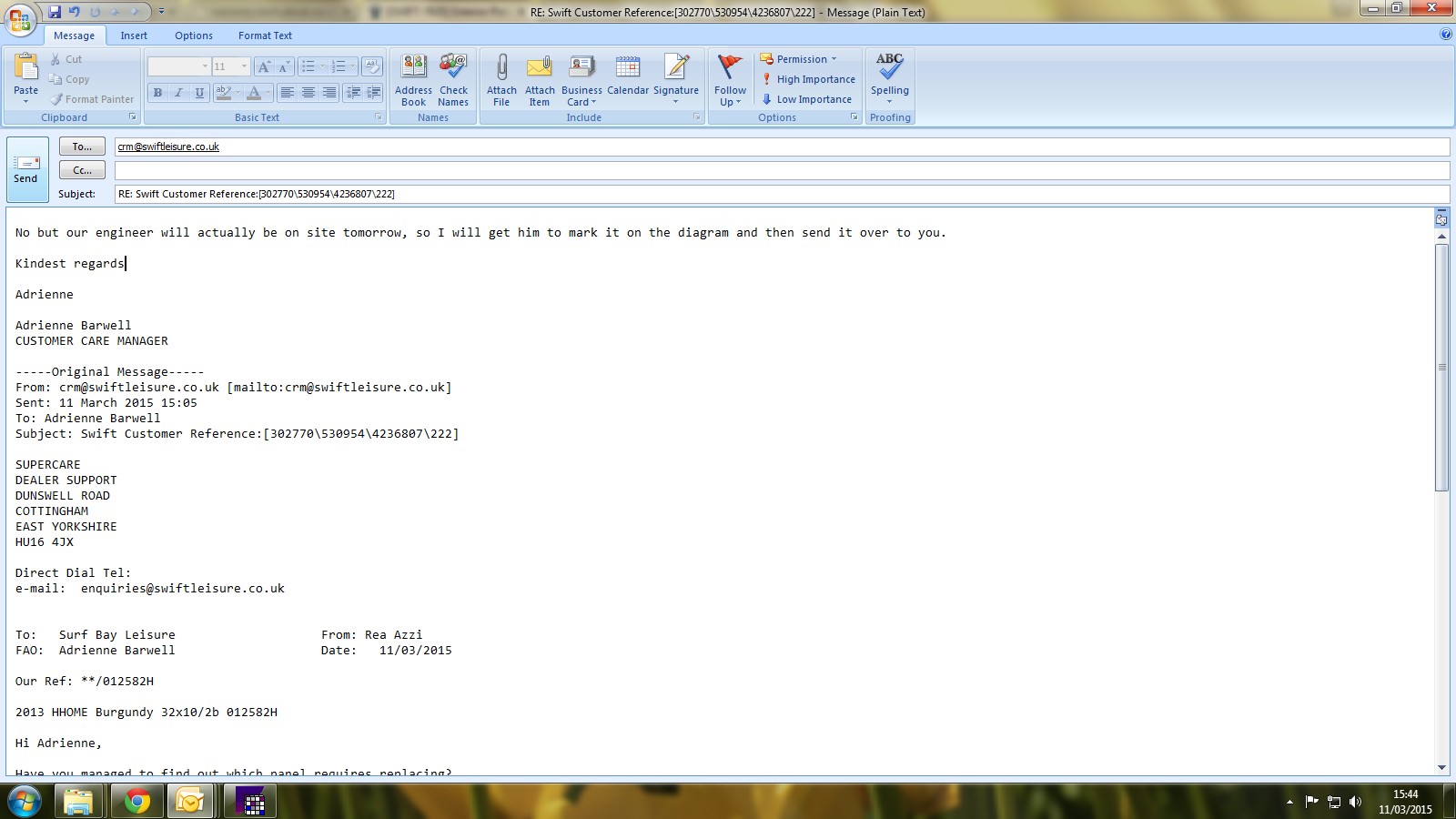Open the Clipboard pane dialog launcher

click(133, 117)
